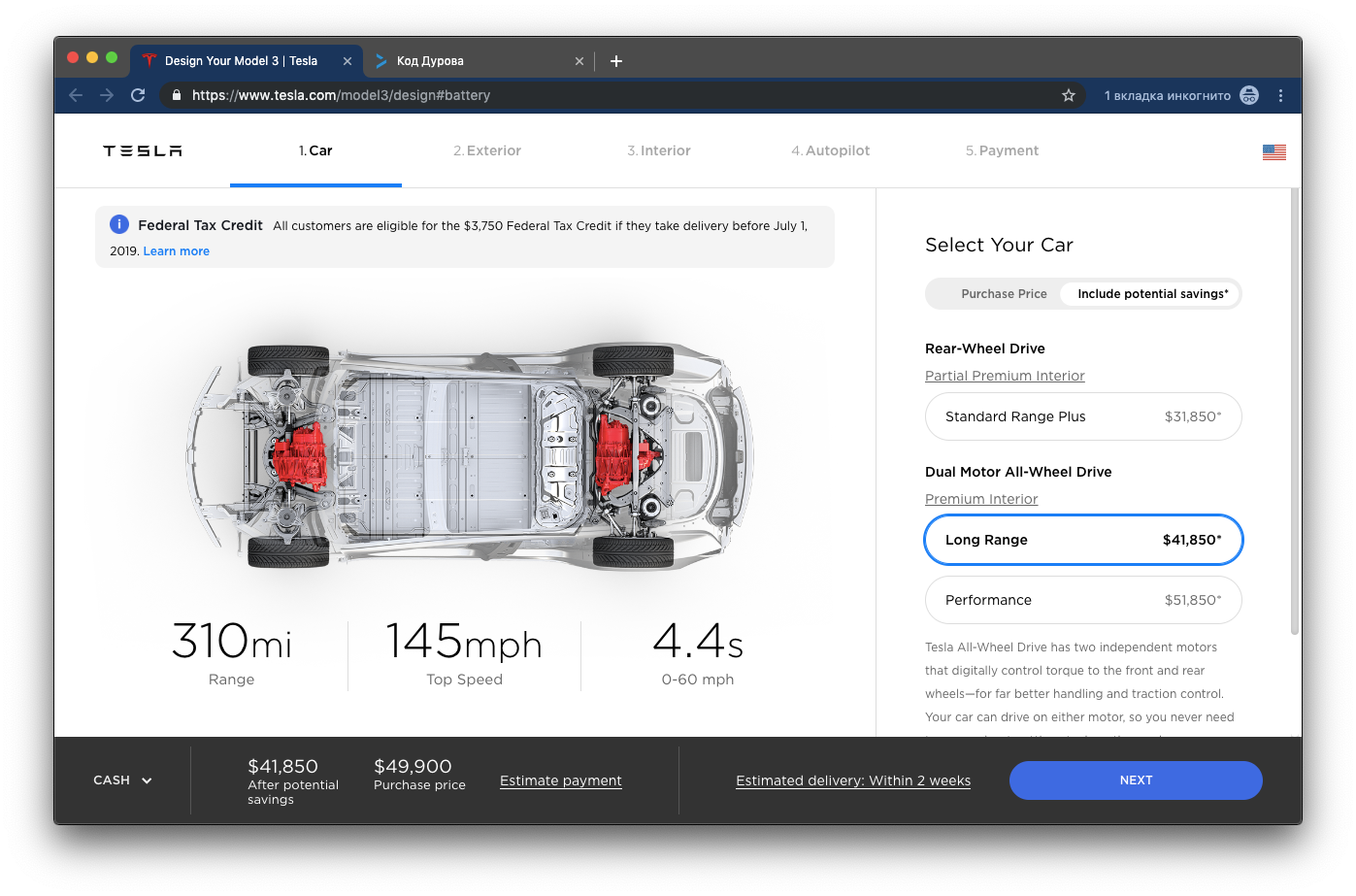Image resolution: width=1356 pixels, height=896 pixels.
Task: Click the Dual Motor All-Wheel Drive heading
Action: click(1018, 472)
